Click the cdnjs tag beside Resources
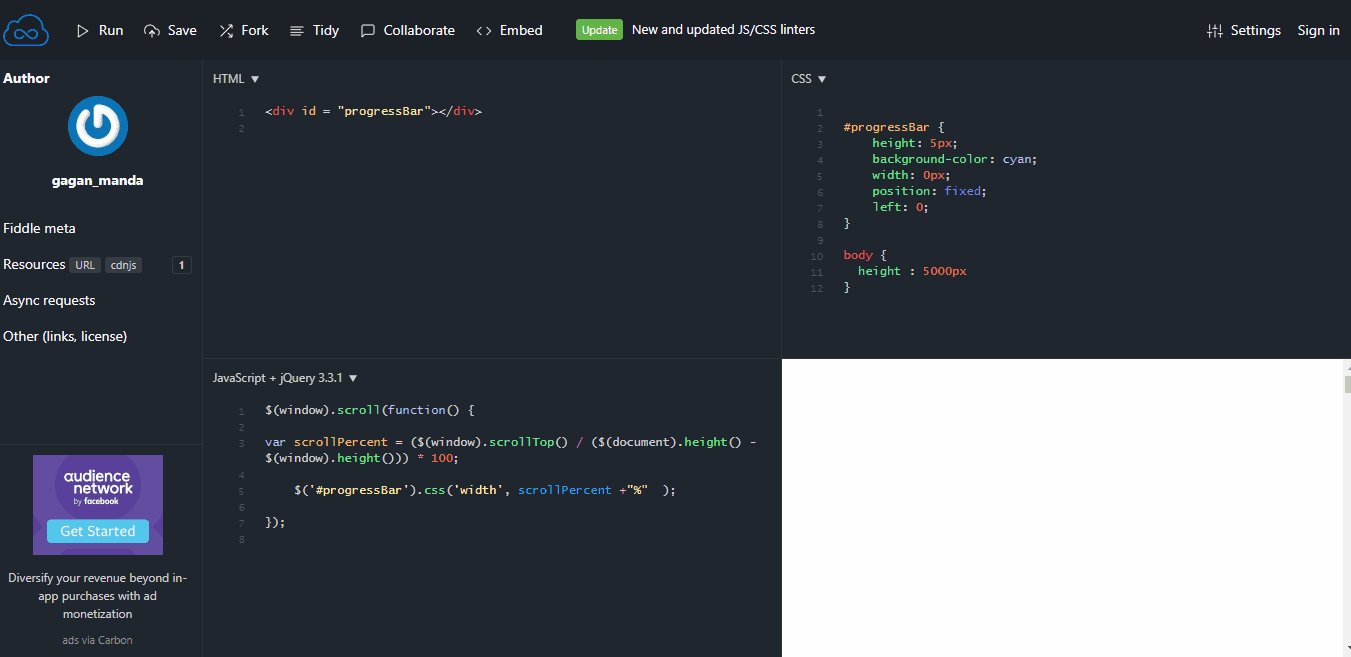 (124, 265)
